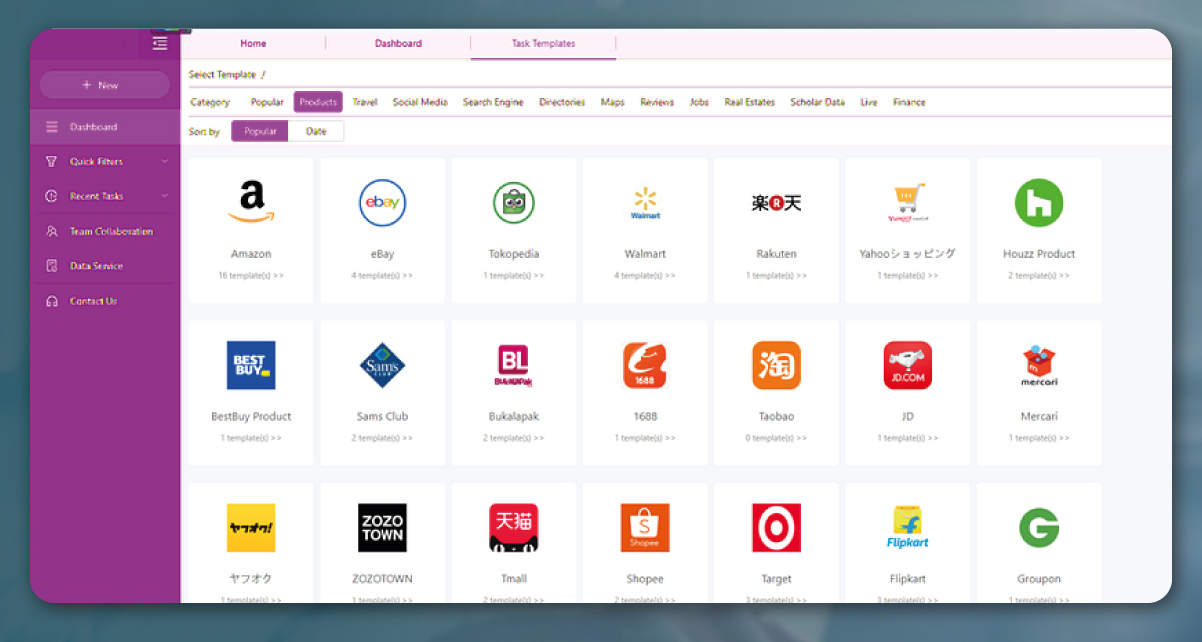Select the Travel category
Screen dimensions: 1202x642
coord(365,102)
